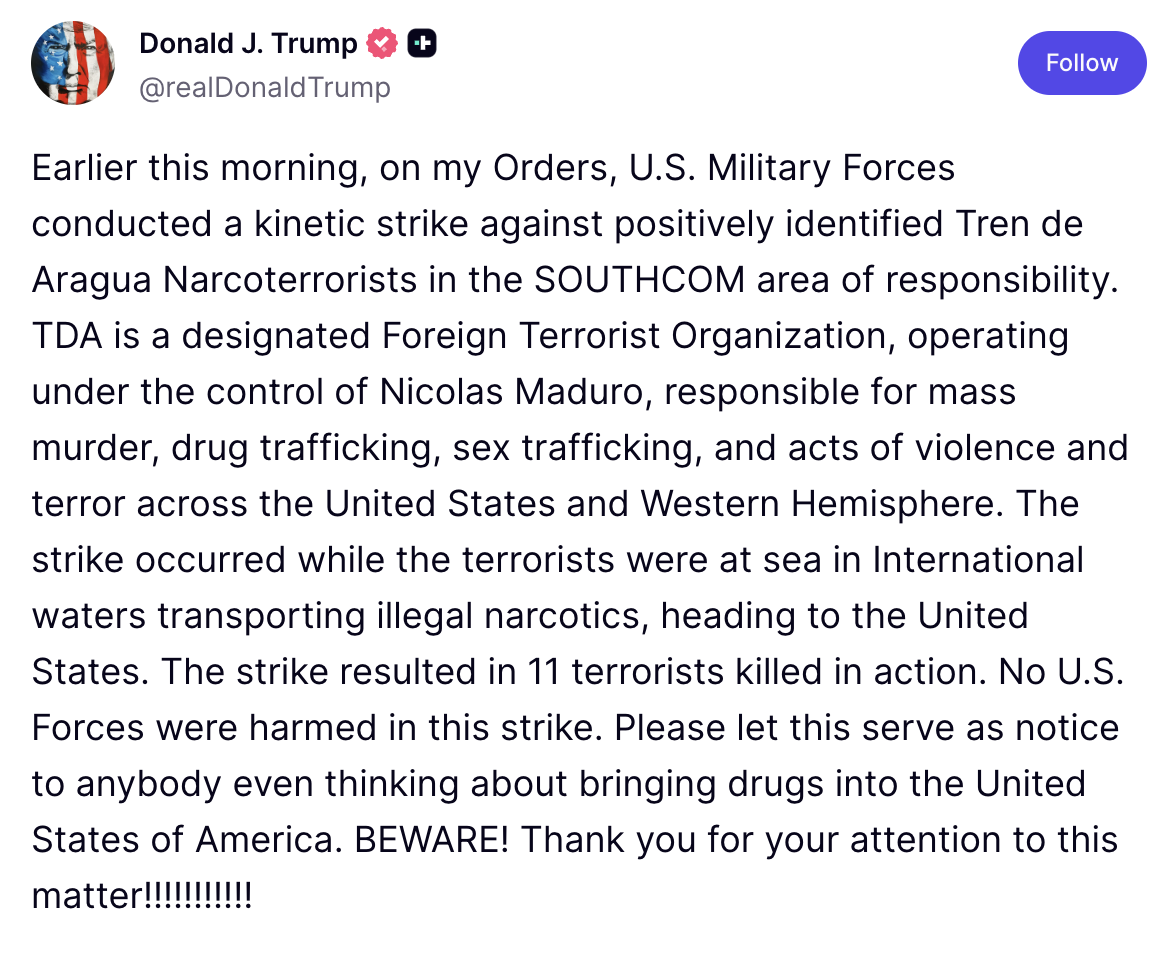Click the Donald J. Trump display name
1168x954 pixels.
tap(248, 43)
